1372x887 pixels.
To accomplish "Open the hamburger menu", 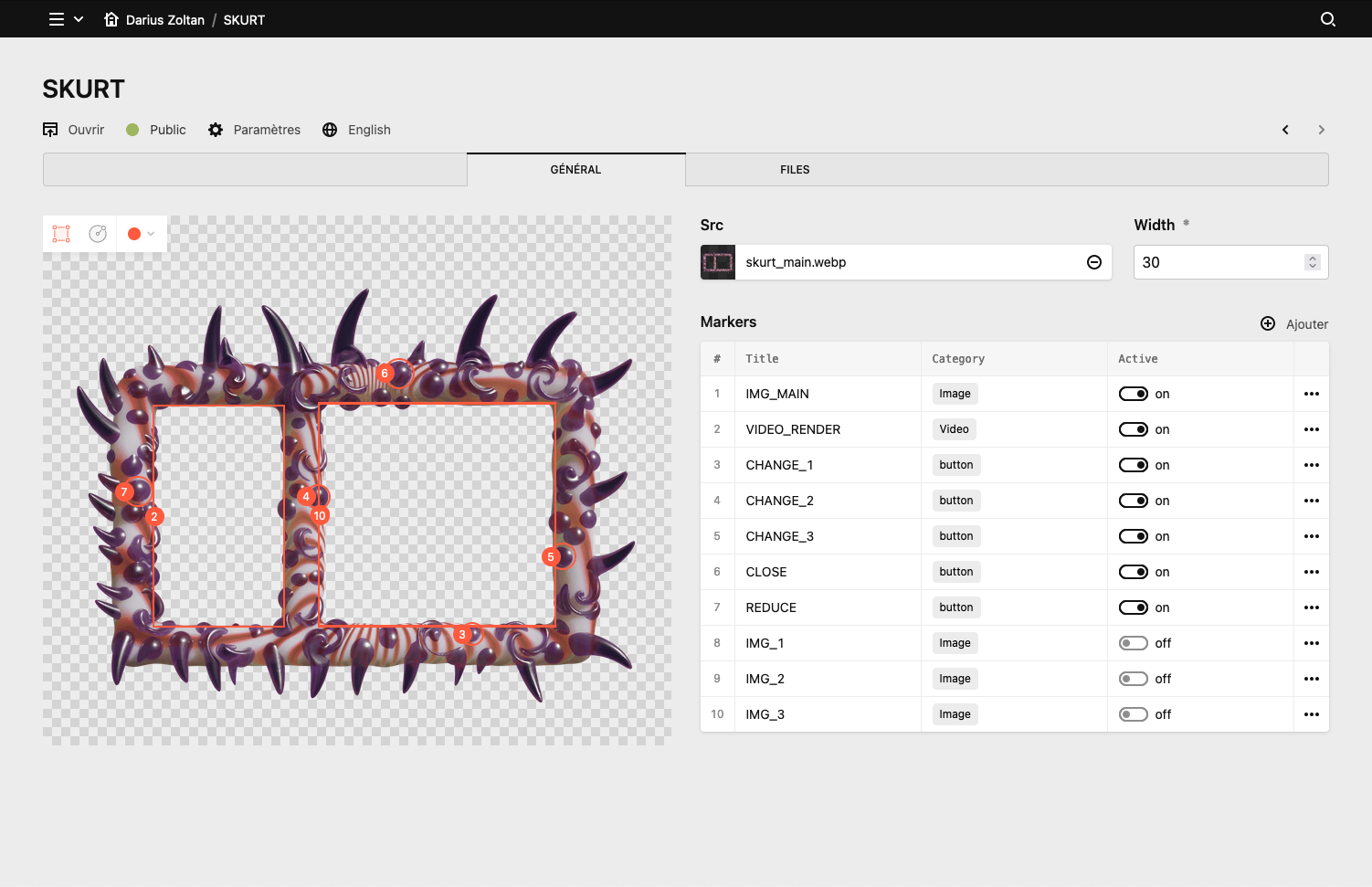I will point(57,19).
